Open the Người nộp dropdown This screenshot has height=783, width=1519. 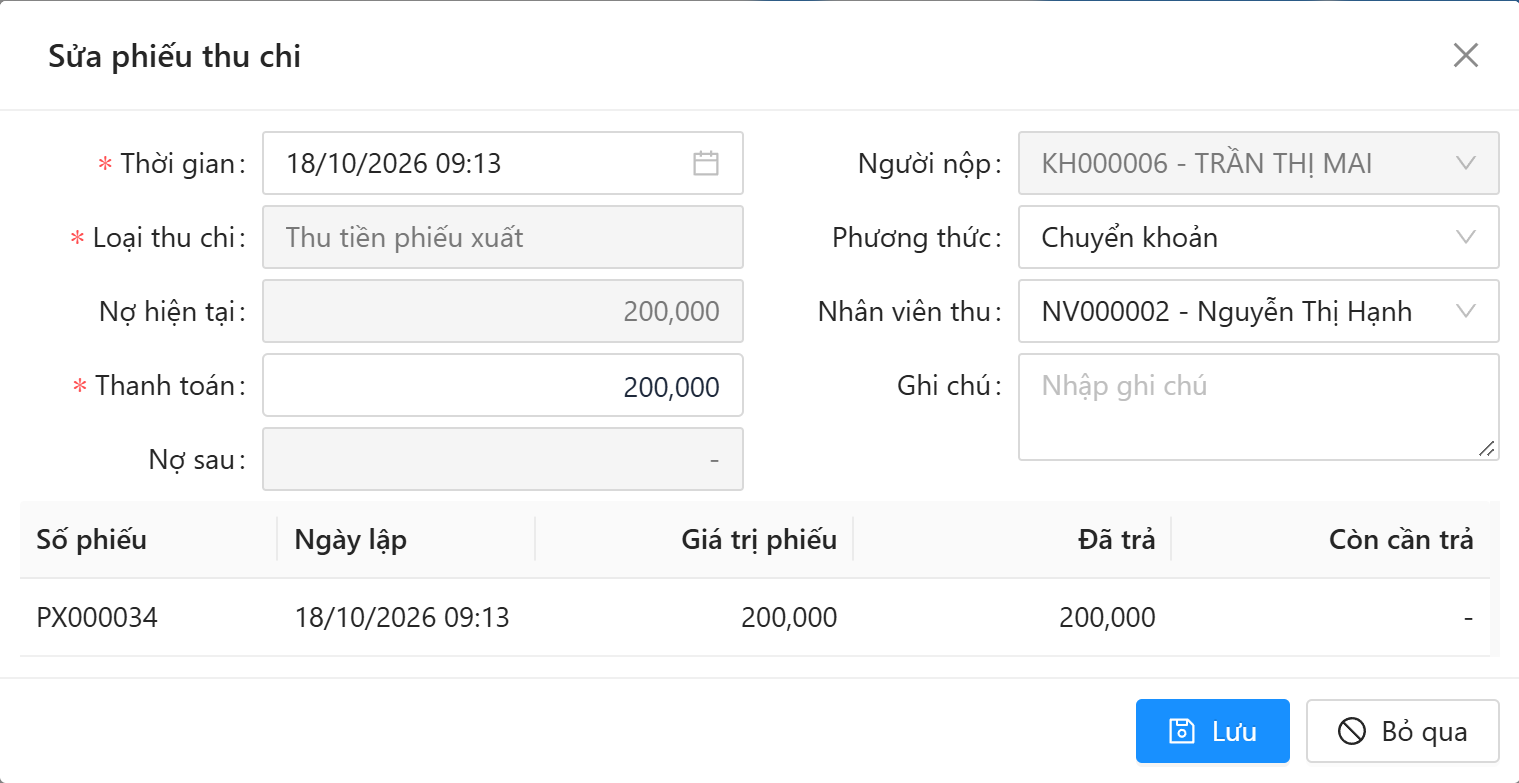(x=1258, y=163)
